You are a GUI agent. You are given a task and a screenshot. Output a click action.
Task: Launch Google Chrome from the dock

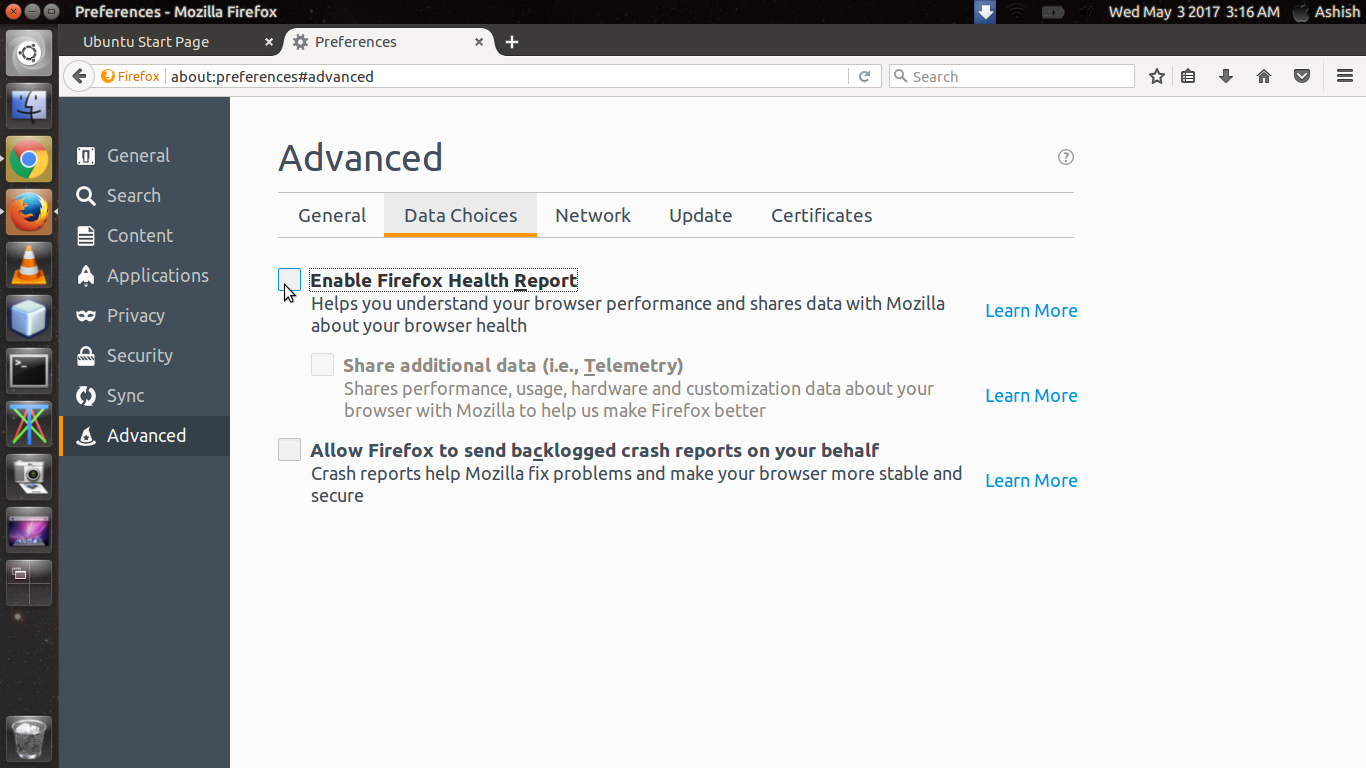tap(29, 159)
